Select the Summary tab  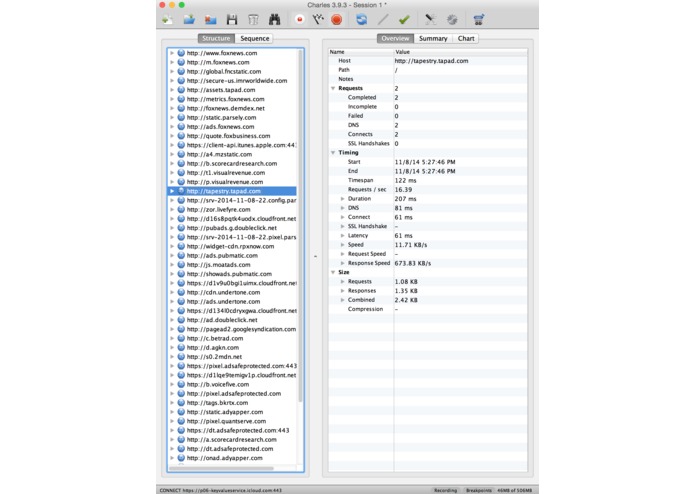pyautogui.click(x=433, y=39)
